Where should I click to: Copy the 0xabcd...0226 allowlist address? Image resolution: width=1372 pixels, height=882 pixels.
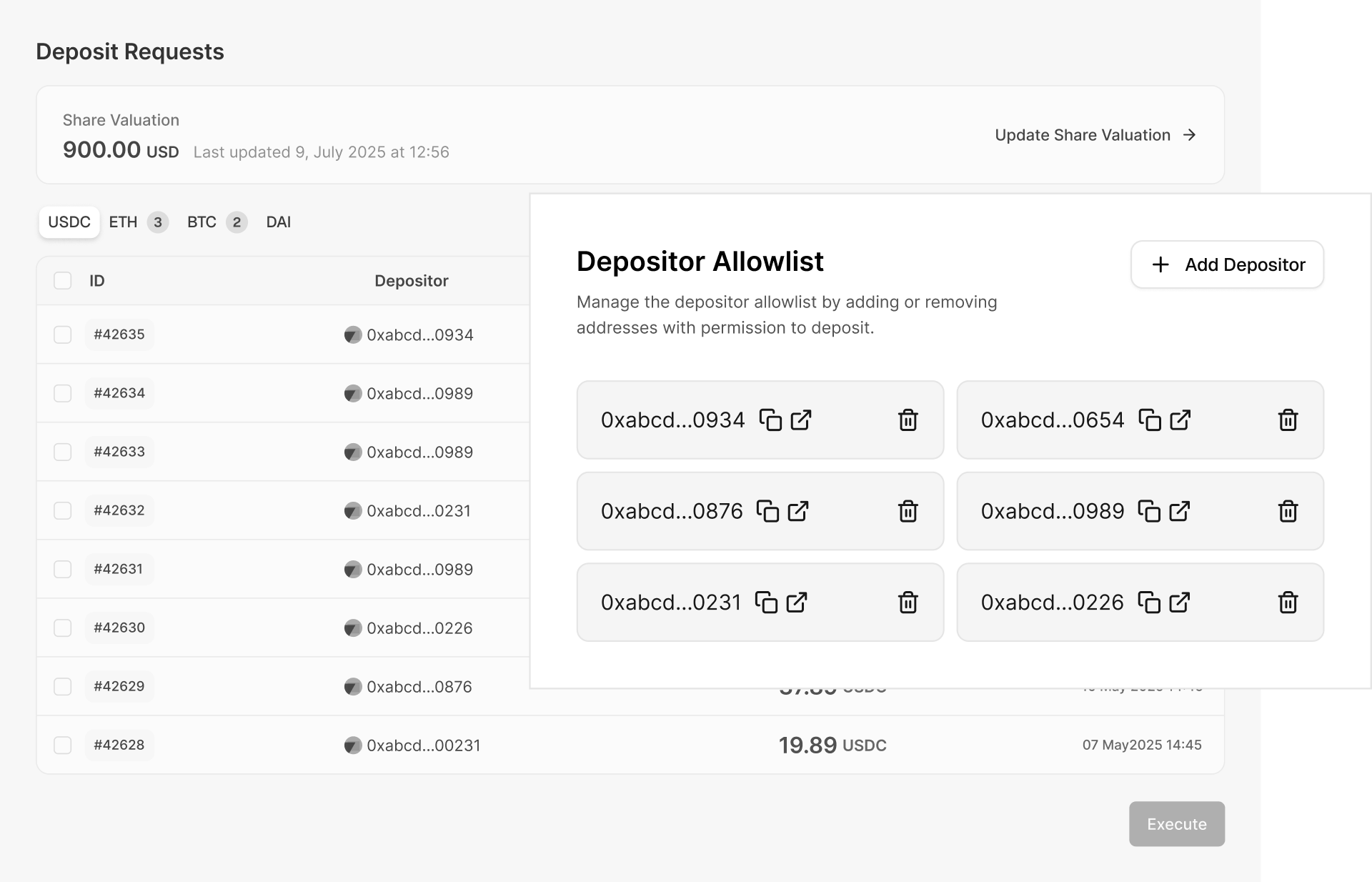click(x=1148, y=603)
